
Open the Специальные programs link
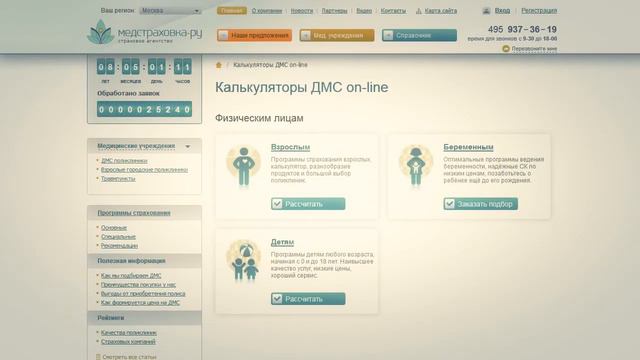(118, 237)
